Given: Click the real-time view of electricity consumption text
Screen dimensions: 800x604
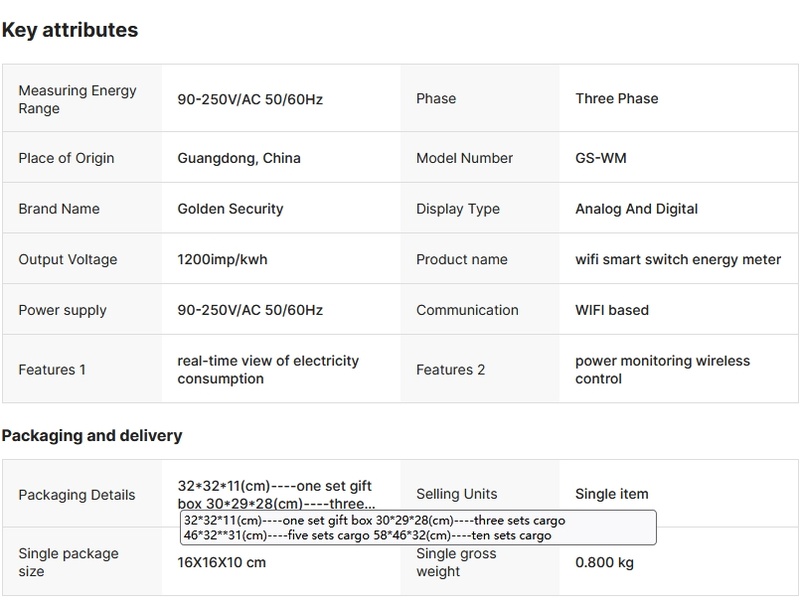Looking at the screenshot, I should pyautogui.click(x=268, y=370).
